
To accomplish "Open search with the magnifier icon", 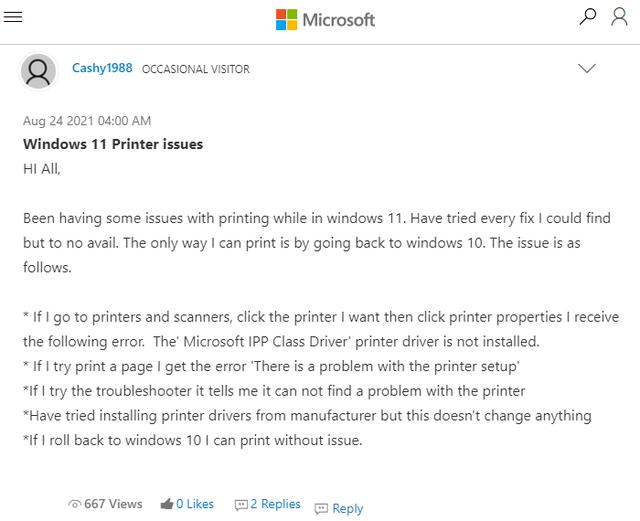I will [x=587, y=17].
